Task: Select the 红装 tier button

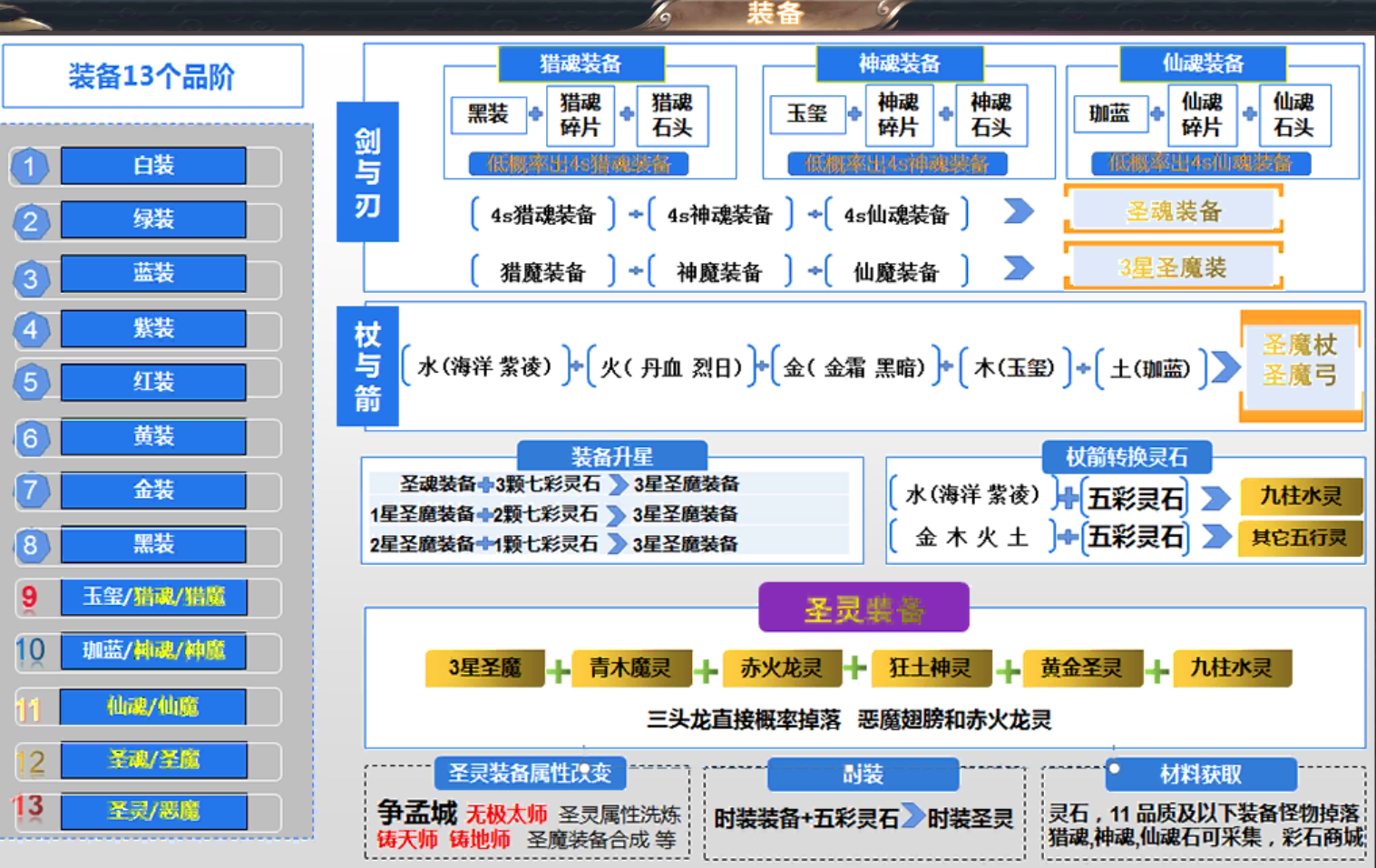Action: 153,382
